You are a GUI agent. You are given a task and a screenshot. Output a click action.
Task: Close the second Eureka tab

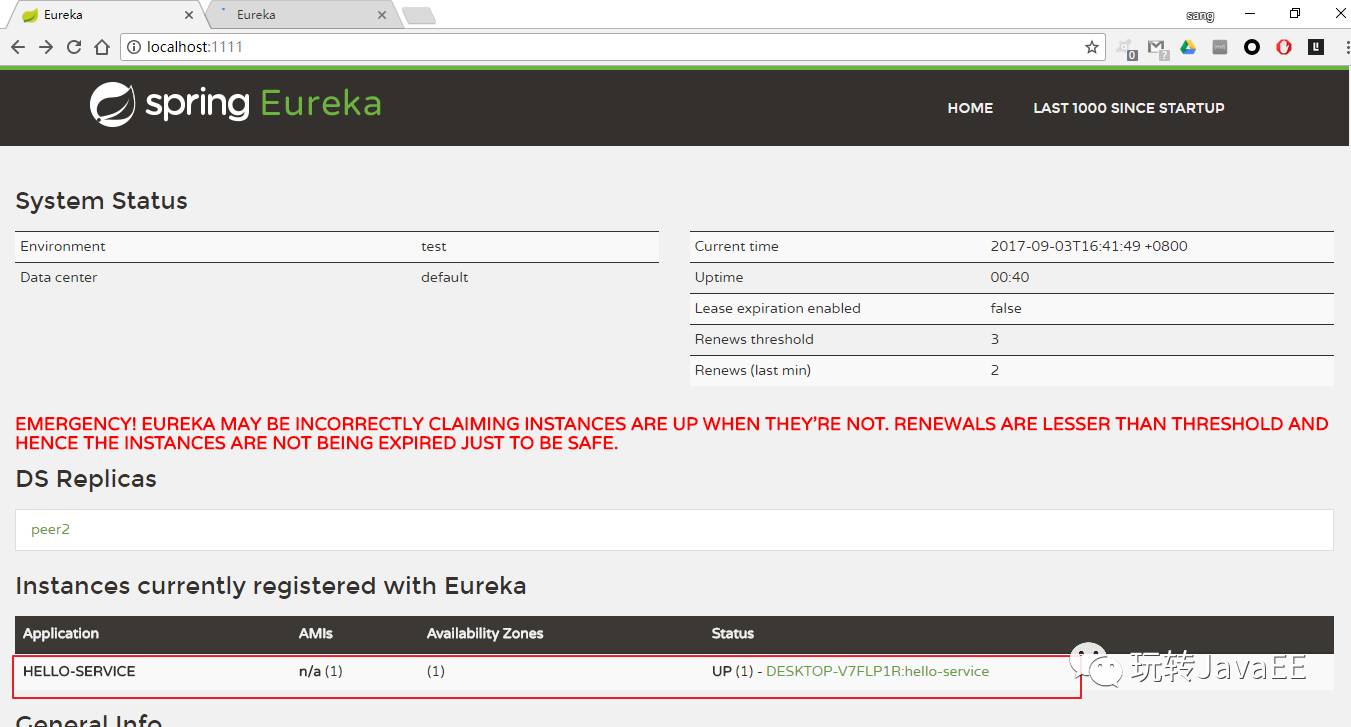(382, 15)
